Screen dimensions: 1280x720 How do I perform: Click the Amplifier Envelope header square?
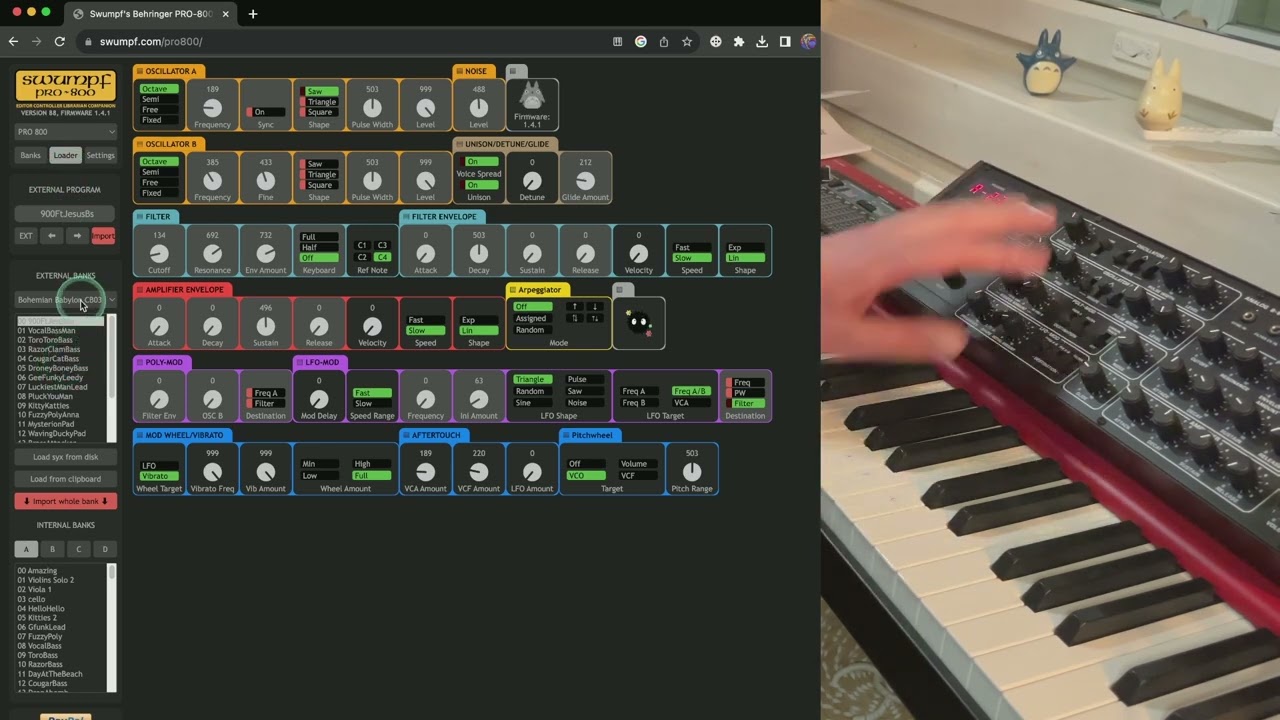point(140,290)
